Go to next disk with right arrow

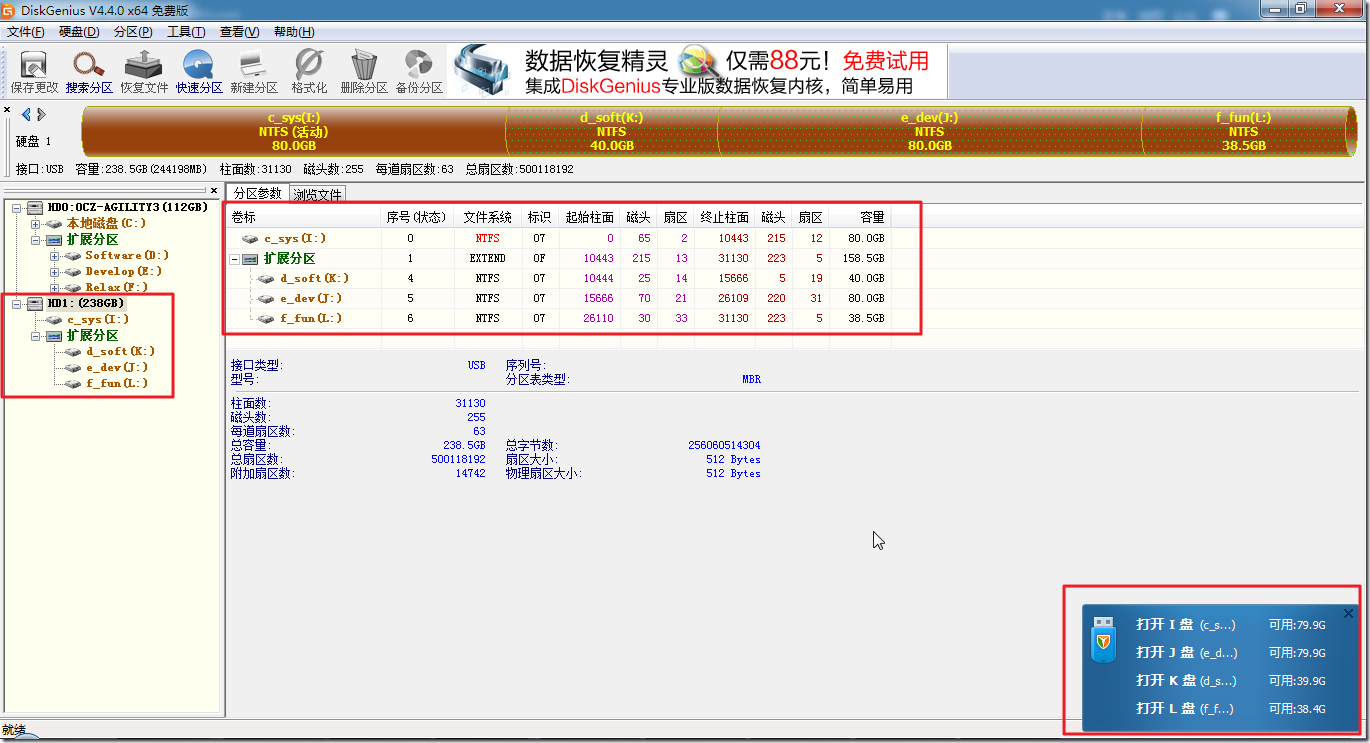41,114
